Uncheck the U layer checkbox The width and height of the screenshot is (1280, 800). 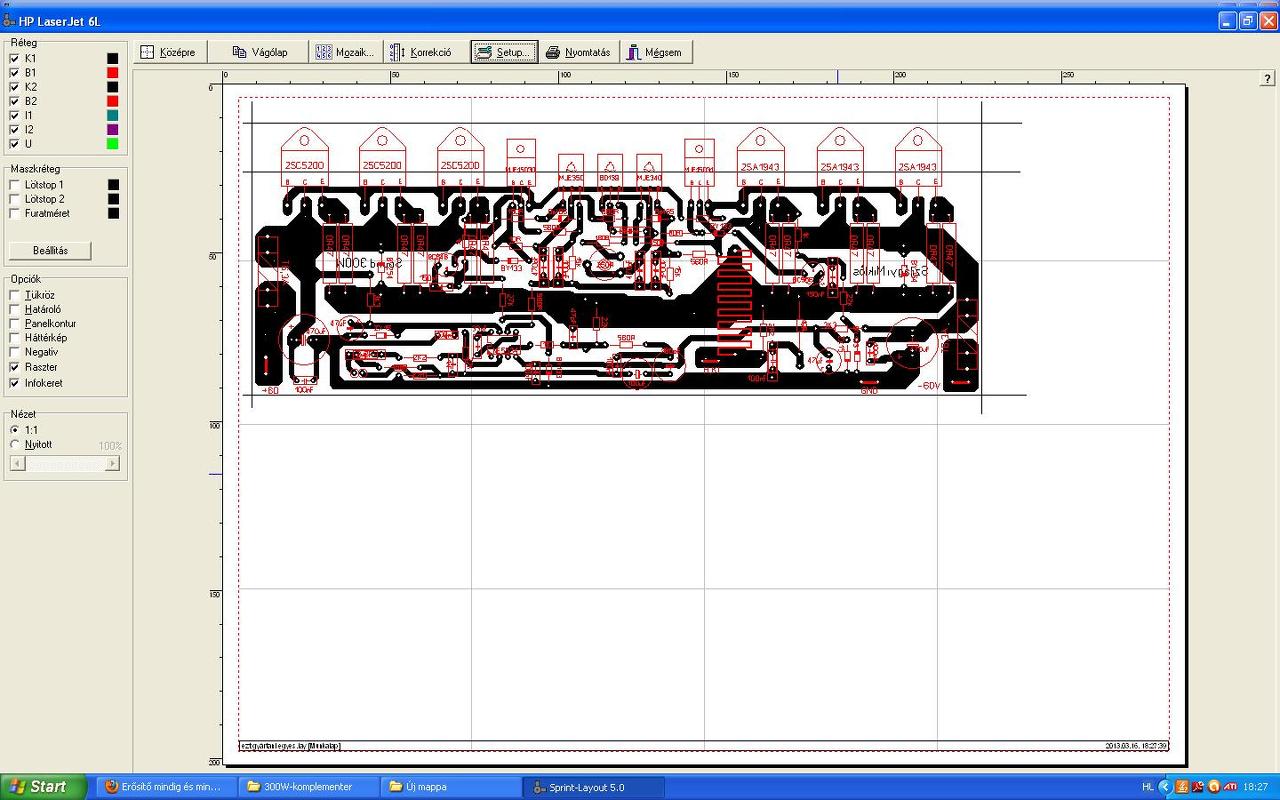pyautogui.click(x=14, y=144)
